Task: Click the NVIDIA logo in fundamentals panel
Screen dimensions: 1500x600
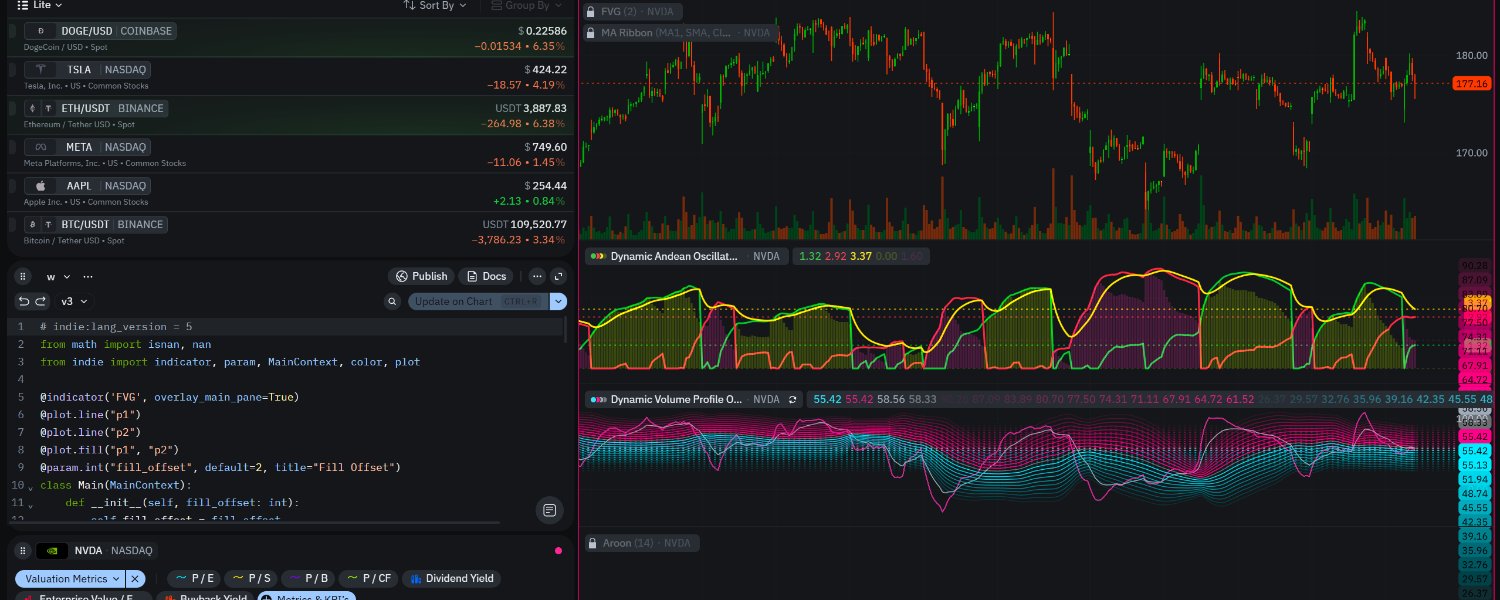Action: tap(52, 550)
